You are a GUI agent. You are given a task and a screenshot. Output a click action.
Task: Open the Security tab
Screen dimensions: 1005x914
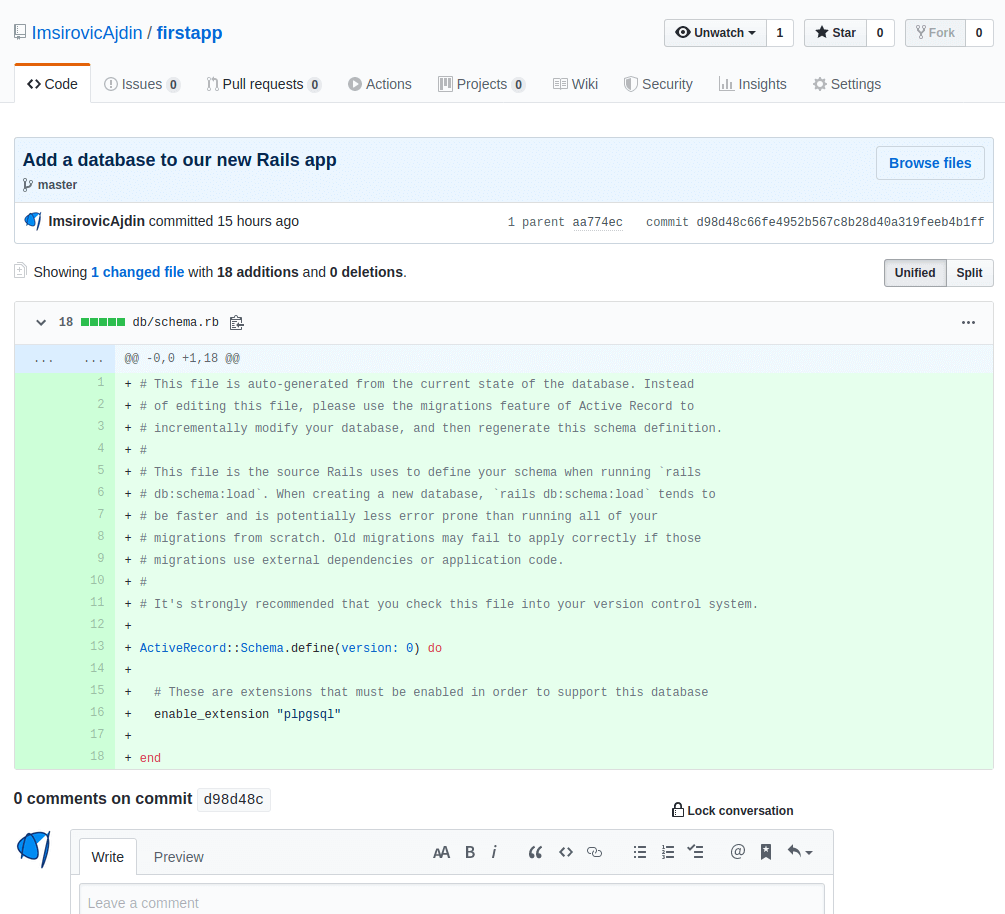(658, 84)
